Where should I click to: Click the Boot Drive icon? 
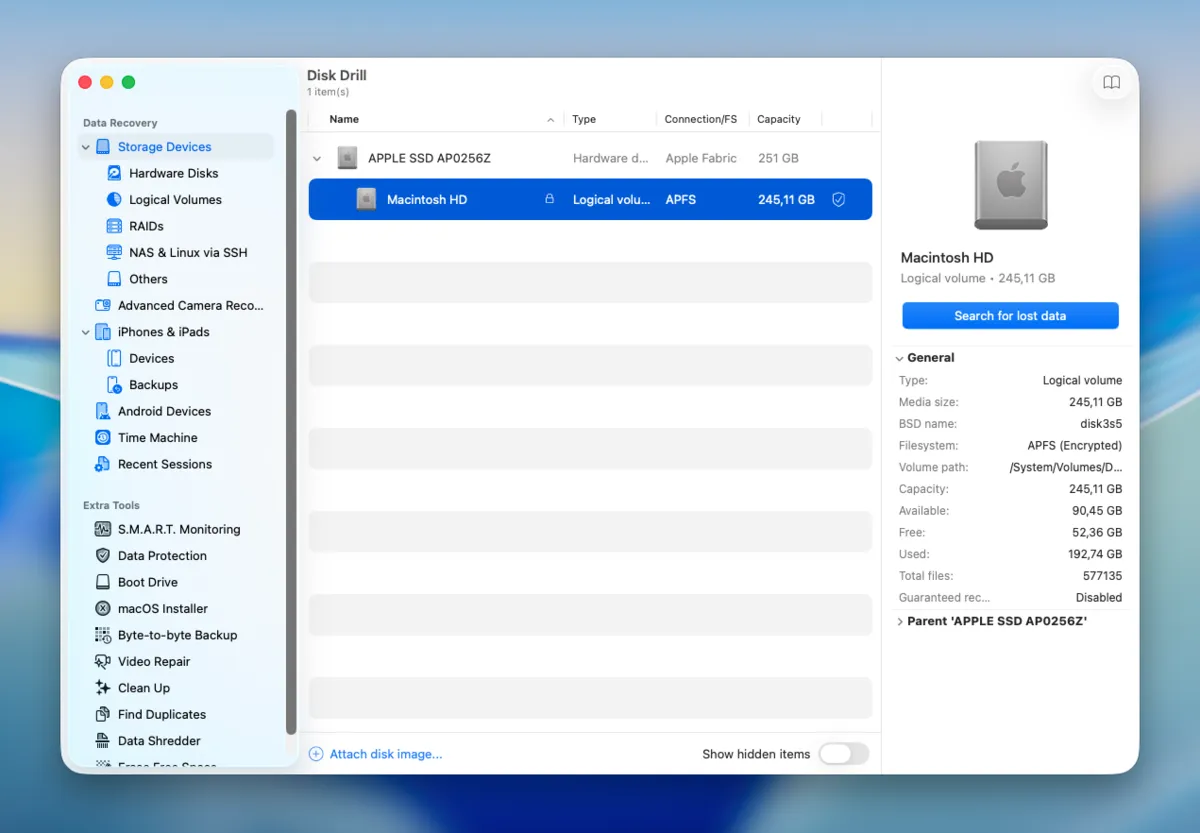tap(103, 582)
